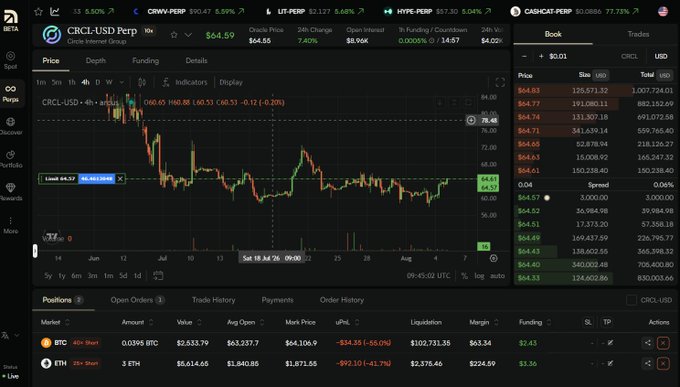Open the Trade History tab

coord(213,300)
